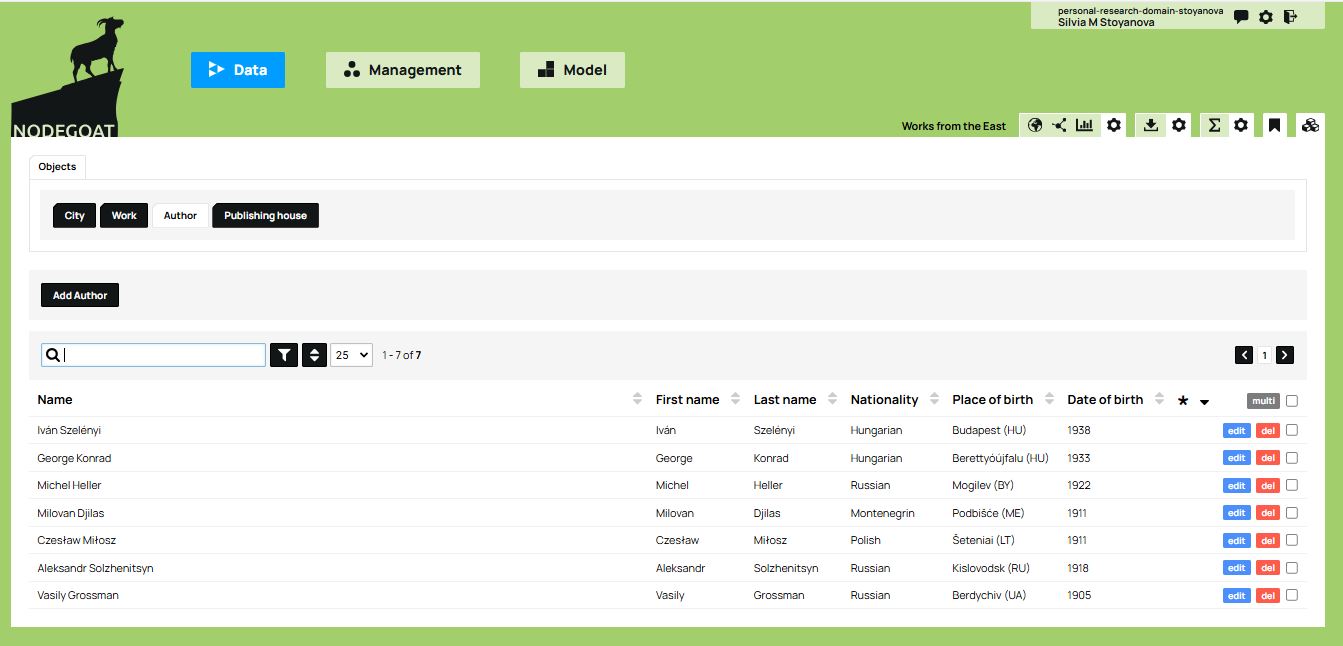1343x646 pixels.
Task: Open the geographic visualization globe icon
Action: (1034, 125)
